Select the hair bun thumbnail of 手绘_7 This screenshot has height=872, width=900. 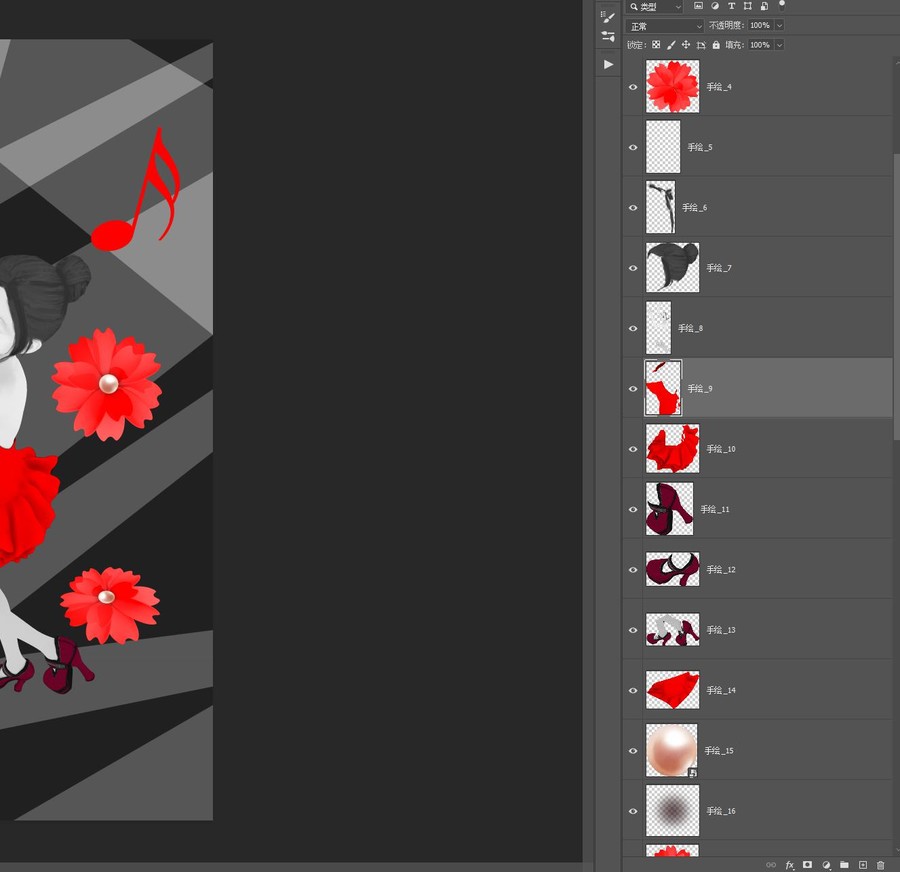[x=672, y=268]
